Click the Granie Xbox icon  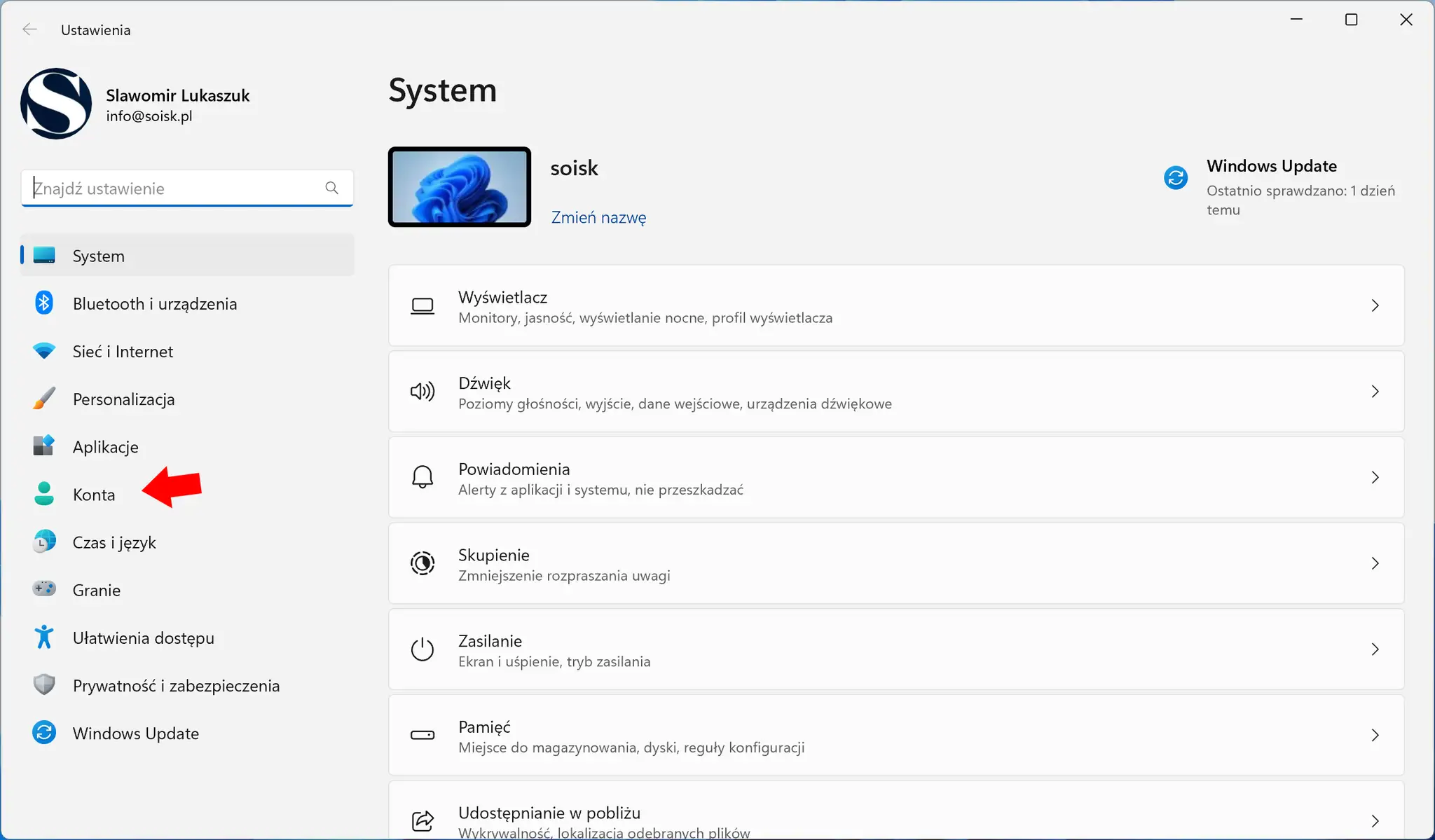click(43, 589)
